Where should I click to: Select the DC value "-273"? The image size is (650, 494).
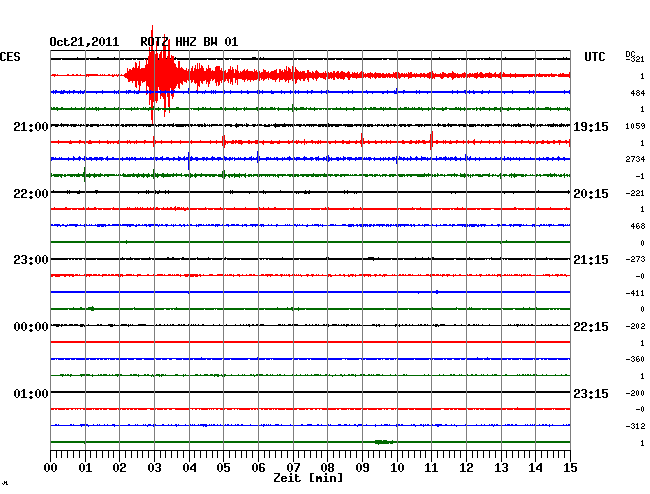(635, 259)
